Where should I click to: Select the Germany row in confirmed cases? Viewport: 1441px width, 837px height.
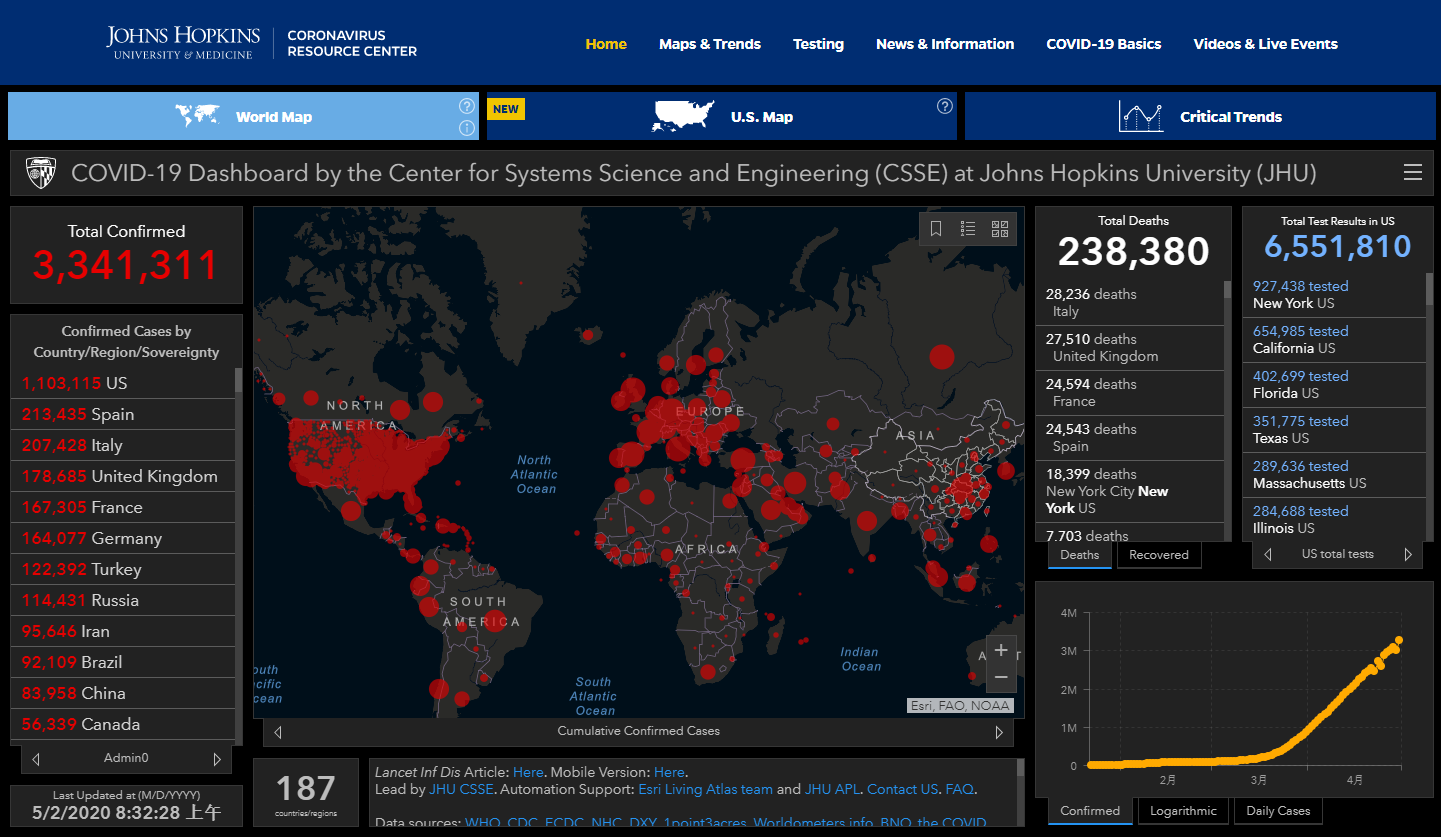(124, 538)
